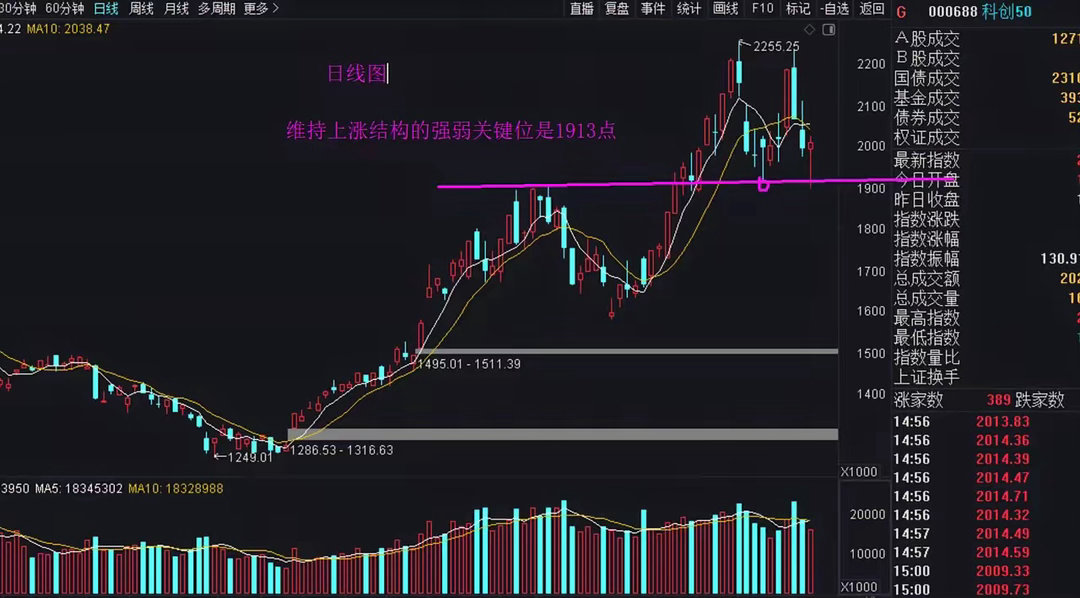Image resolution: width=1080 pixels, height=598 pixels.
Task: Click the 复盘 review button
Action: click(616, 9)
